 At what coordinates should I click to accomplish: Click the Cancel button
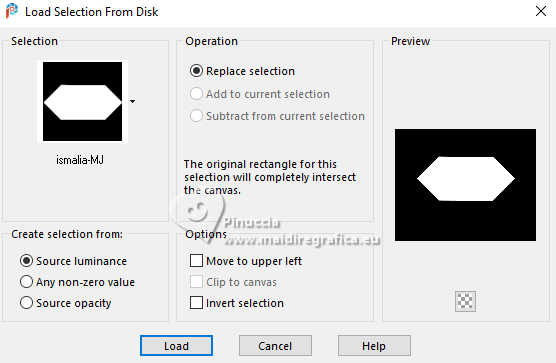point(275,346)
